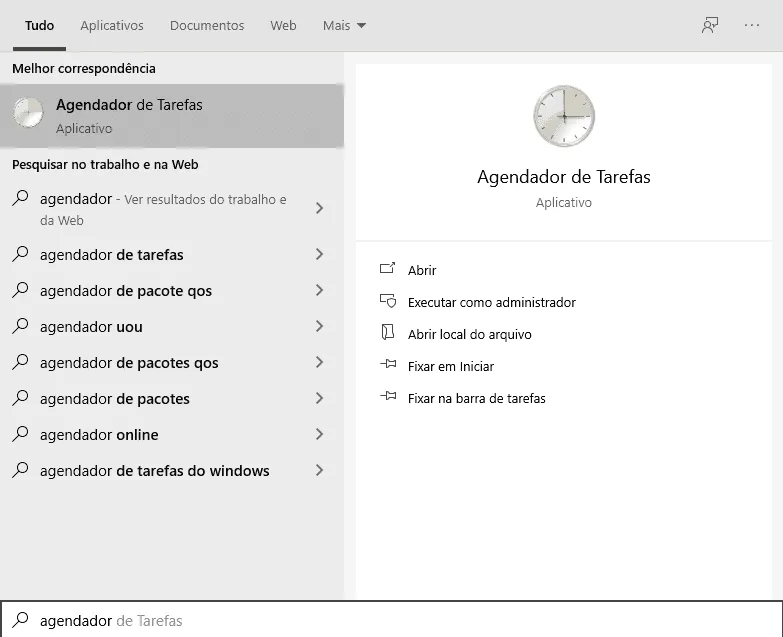Click the search icon next to 'agendador de pacotes qos'
This screenshot has height=637, width=783.
(20, 361)
